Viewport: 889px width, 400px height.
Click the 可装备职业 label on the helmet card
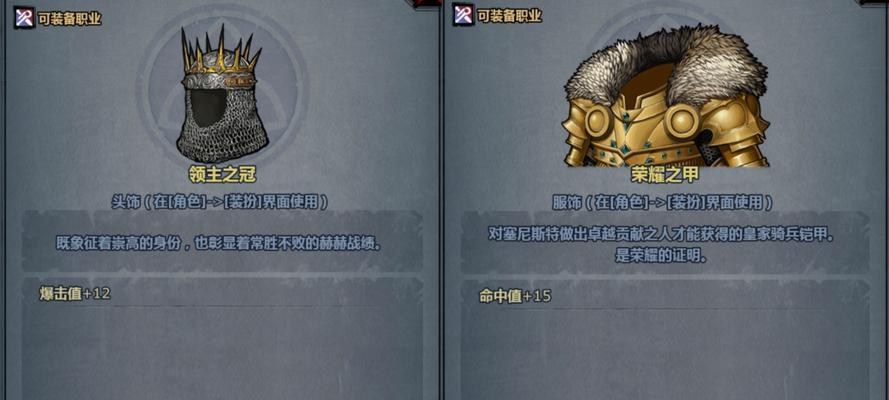pyautogui.click(x=70, y=19)
